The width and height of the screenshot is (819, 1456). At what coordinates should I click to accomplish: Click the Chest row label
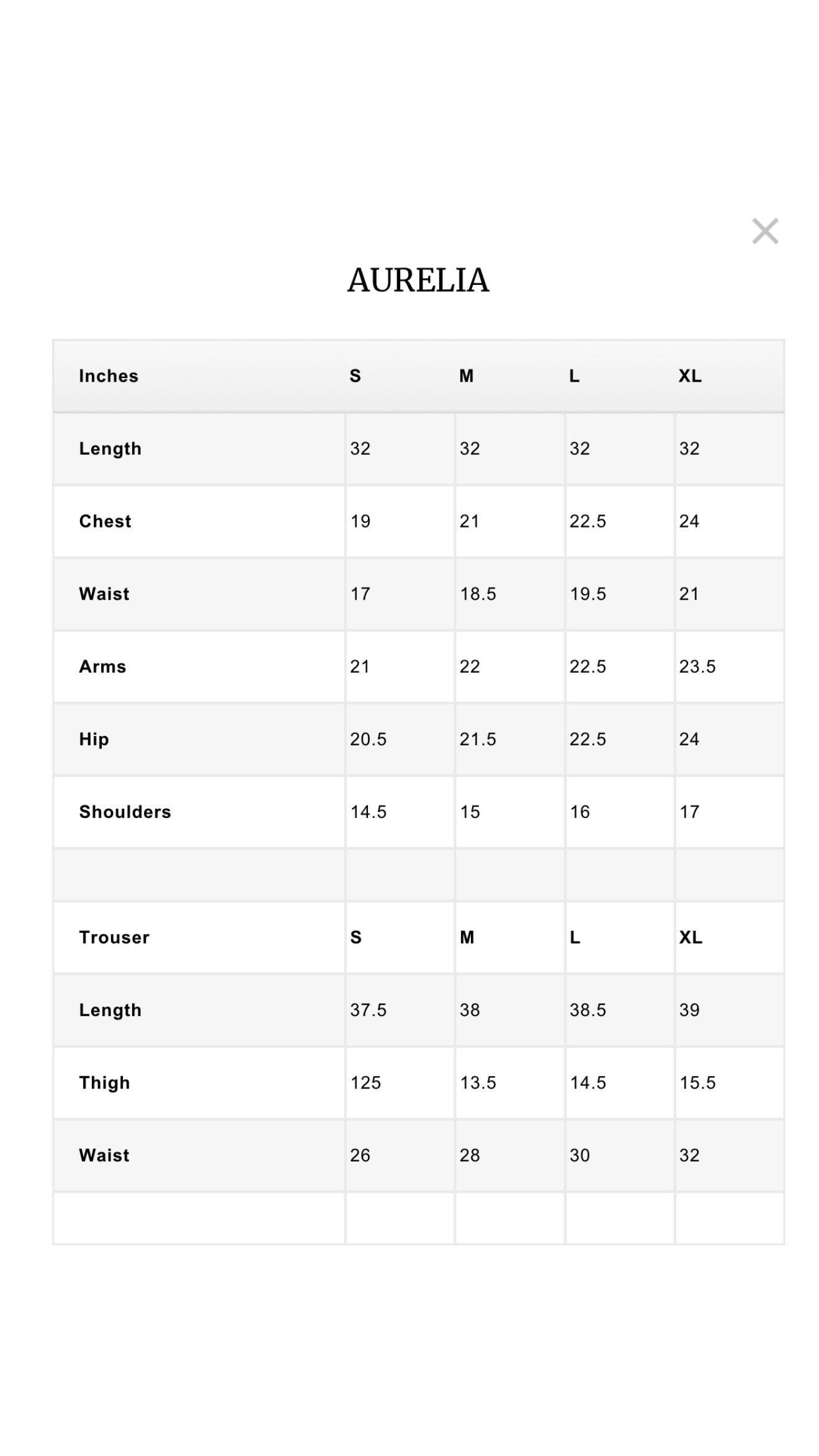click(x=105, y=521)
